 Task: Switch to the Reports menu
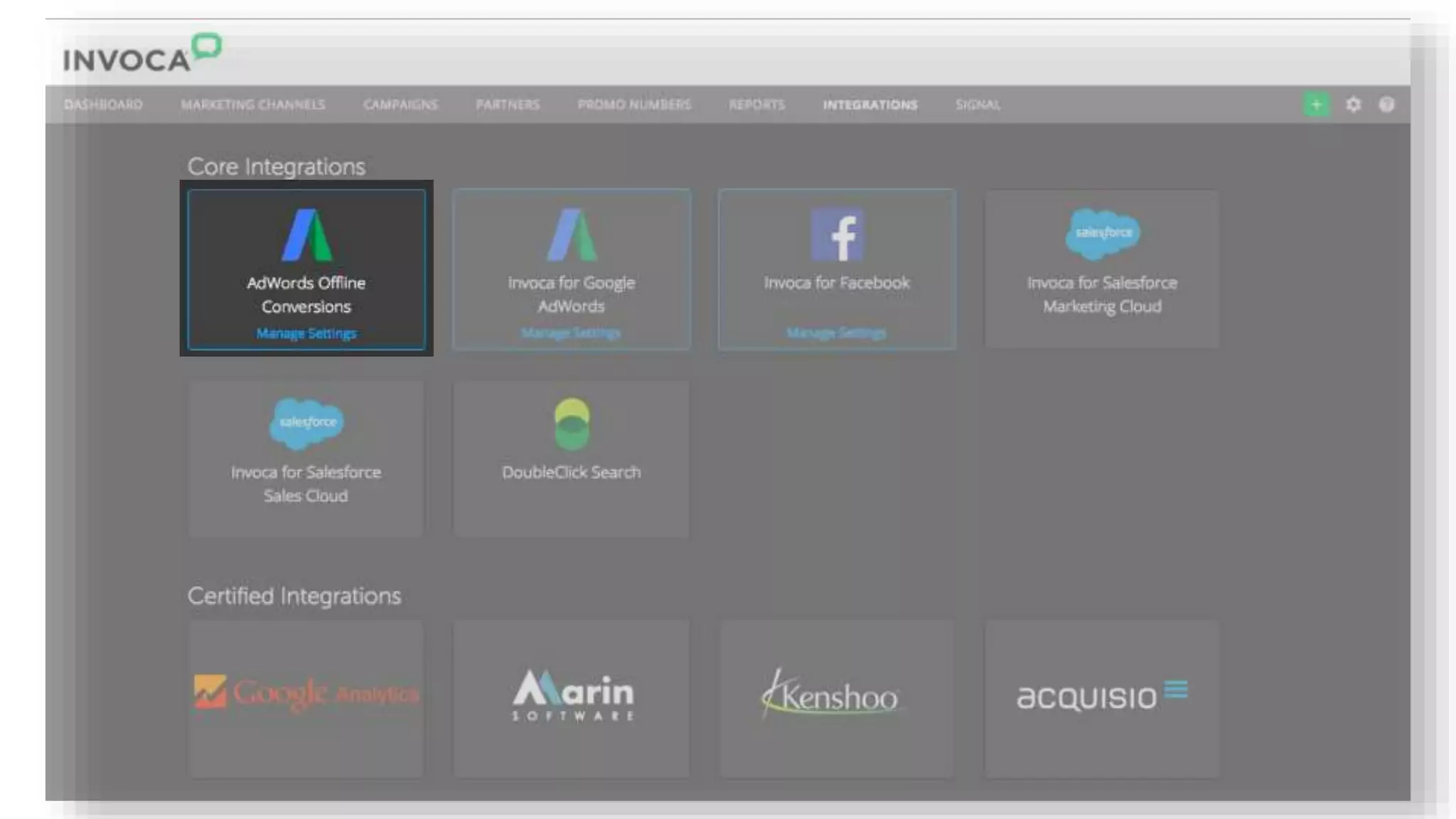pos(756,105)
